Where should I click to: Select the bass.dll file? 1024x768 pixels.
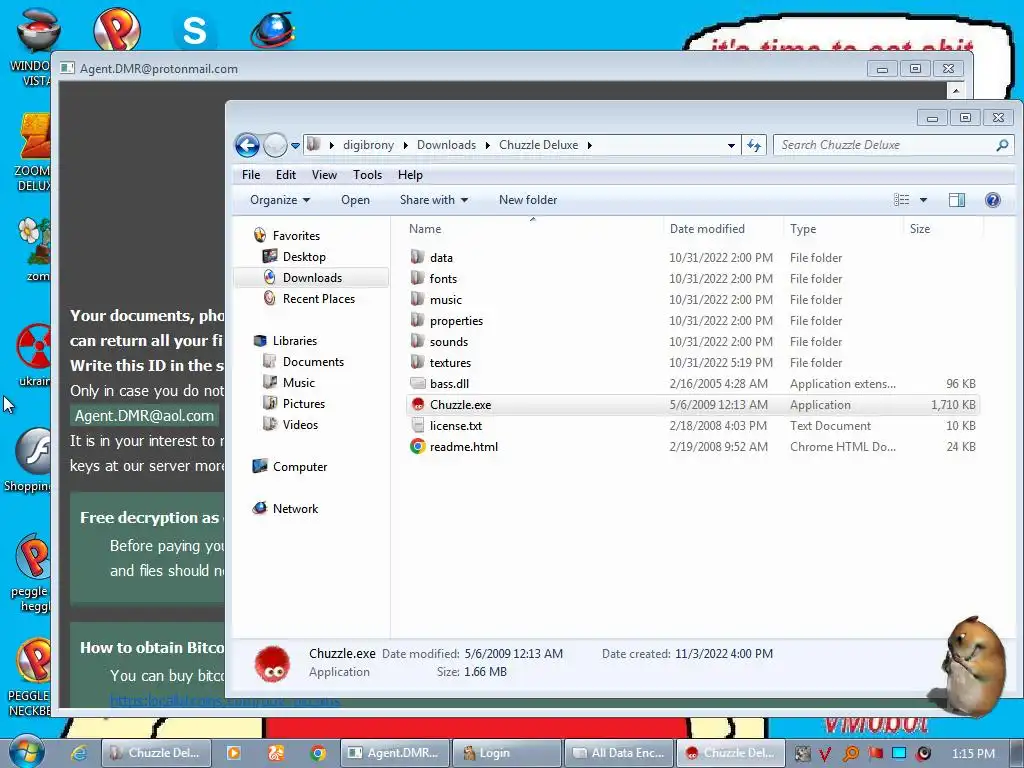tap(692, 384)
